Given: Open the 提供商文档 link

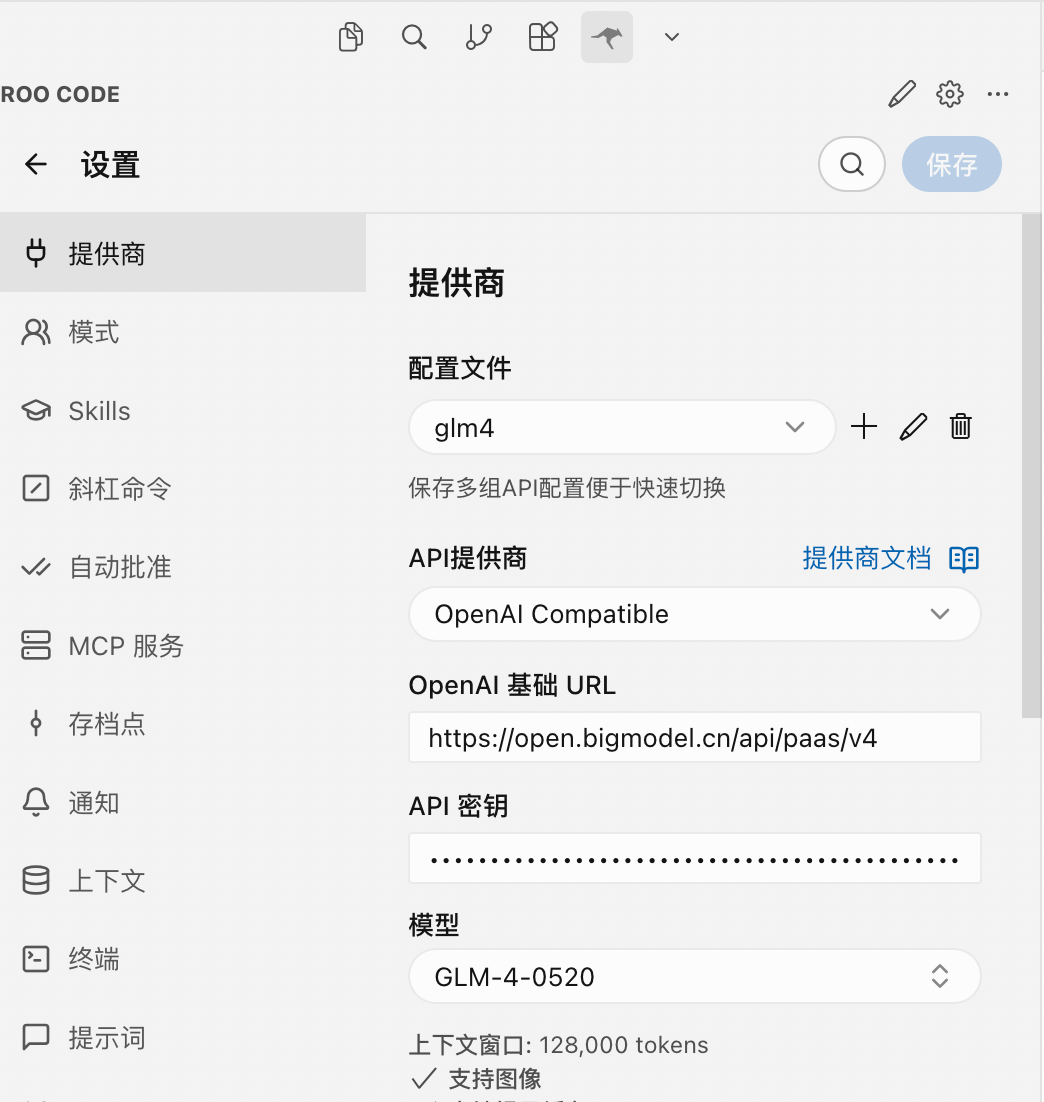Looking at the screenshot, I should point(867,559).
